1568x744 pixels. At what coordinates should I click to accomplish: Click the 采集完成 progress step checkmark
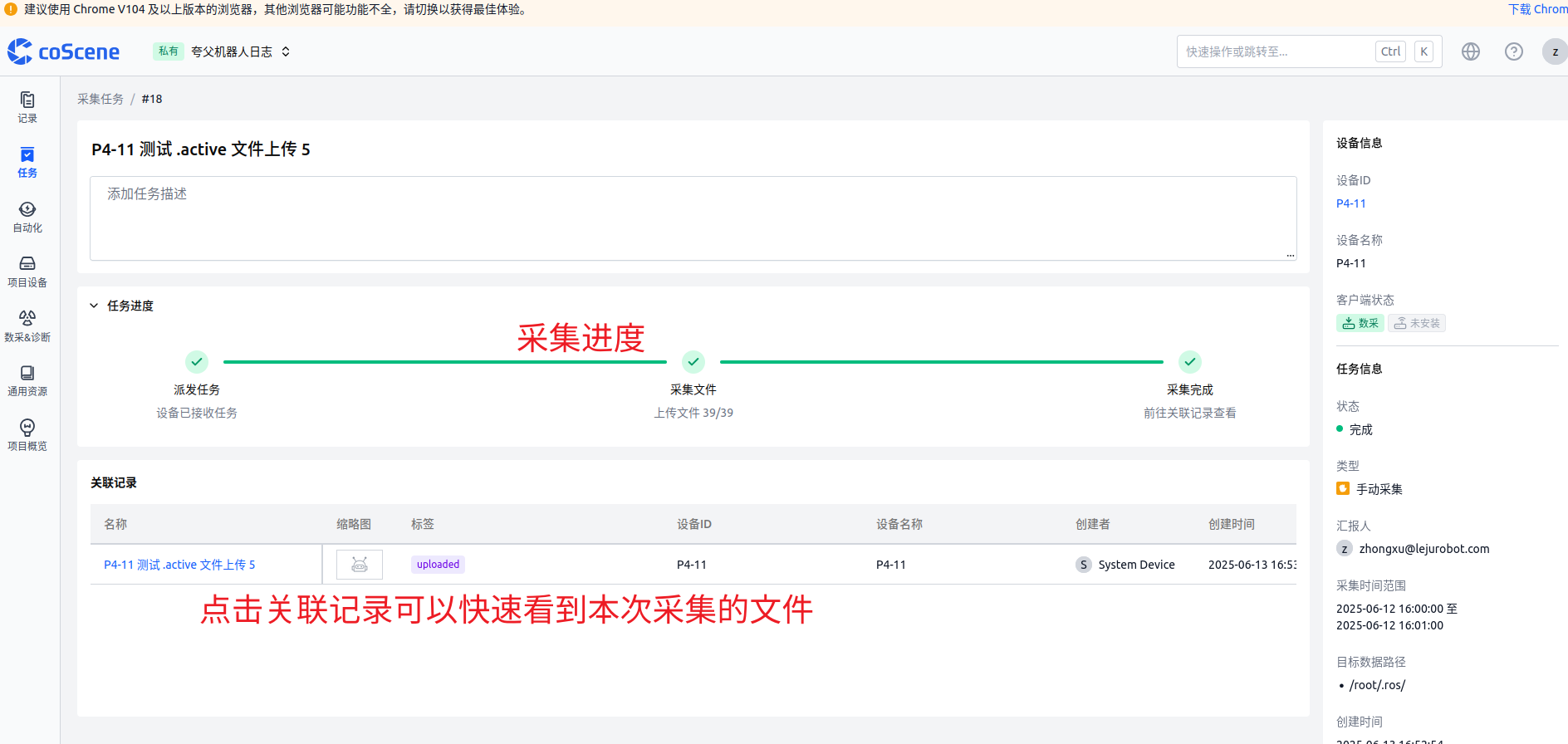(1189, 362)
